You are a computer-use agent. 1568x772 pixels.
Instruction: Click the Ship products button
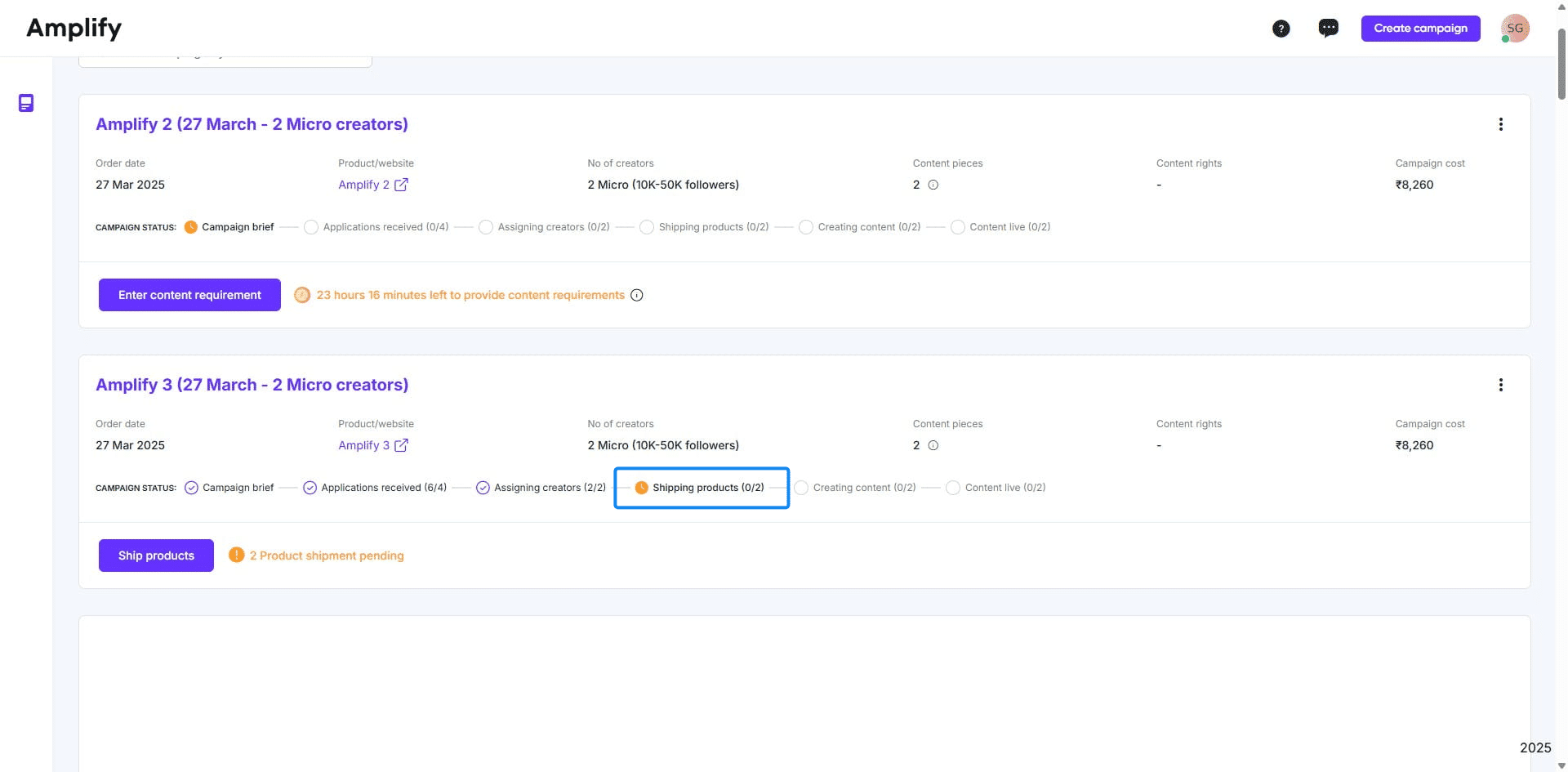[x=156, y=556]
